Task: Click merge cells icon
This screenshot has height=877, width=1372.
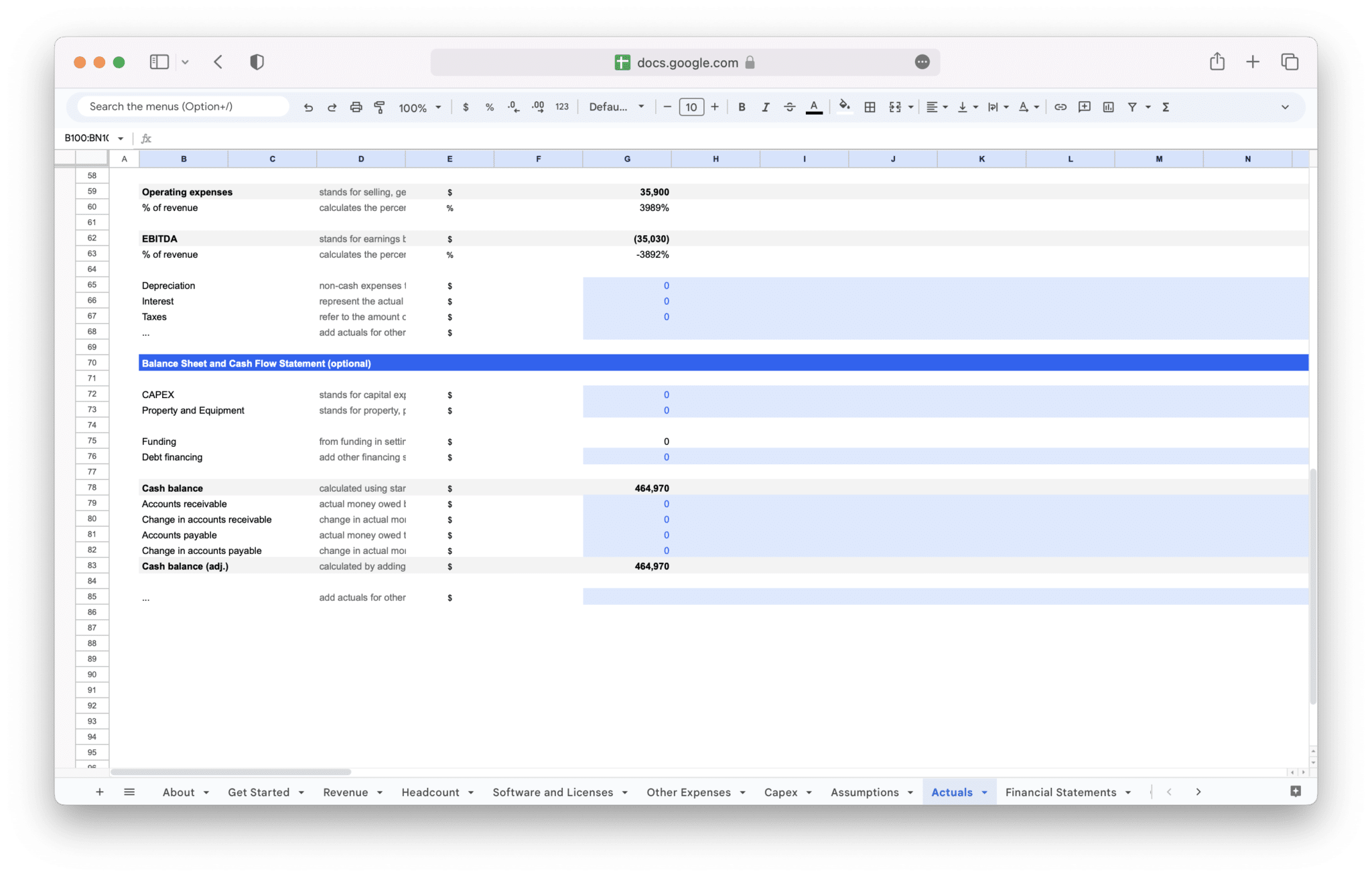Action: coord(895,107)
